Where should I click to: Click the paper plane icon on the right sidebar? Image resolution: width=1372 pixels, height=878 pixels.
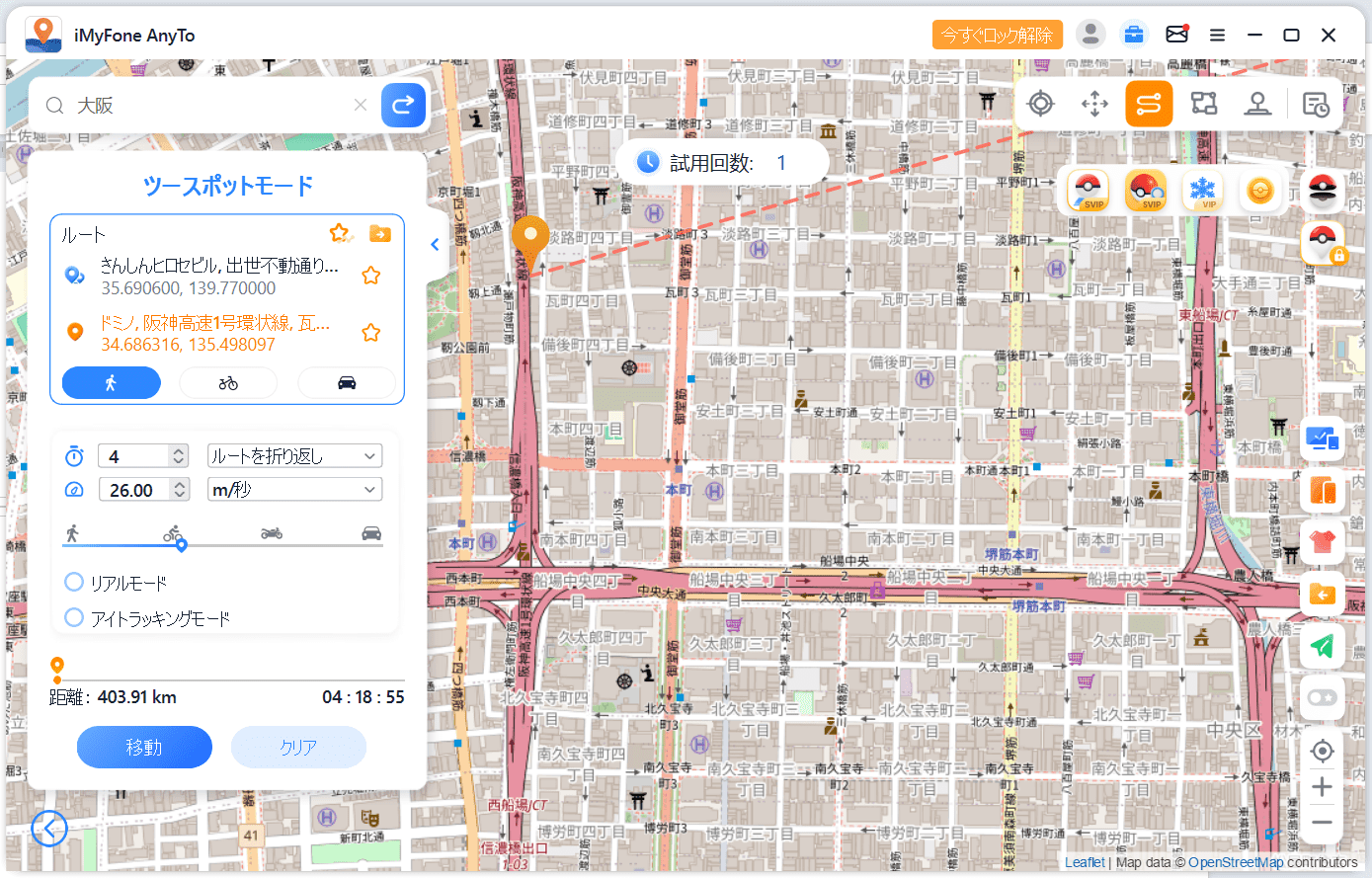coord(1322,647)
